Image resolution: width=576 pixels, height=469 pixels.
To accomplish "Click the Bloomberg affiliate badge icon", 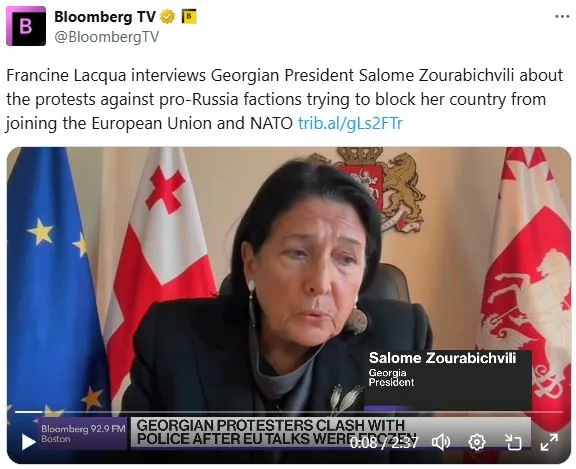I will pyautogui.click(x=189, y=17).
